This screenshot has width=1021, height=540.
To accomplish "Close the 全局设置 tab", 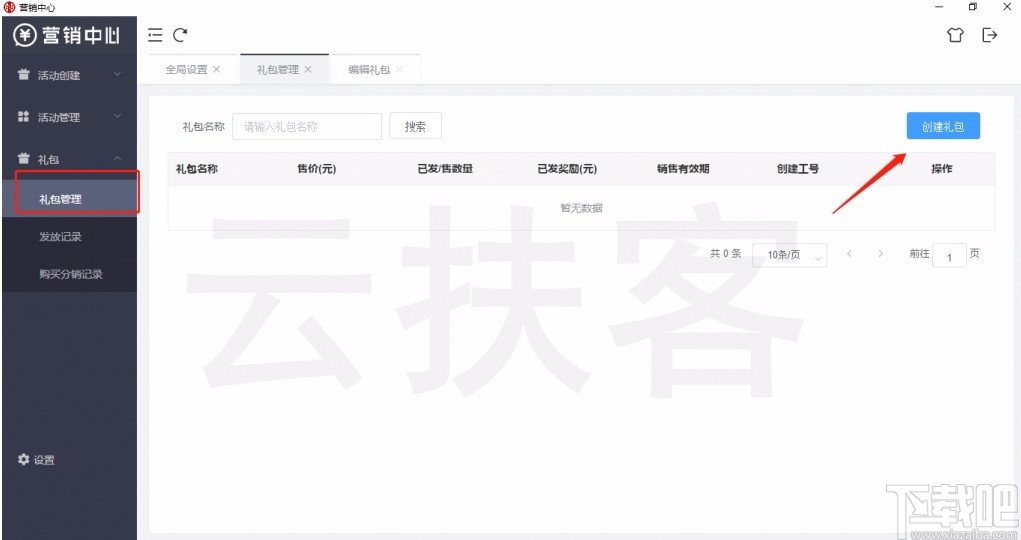I will point(216,69).
